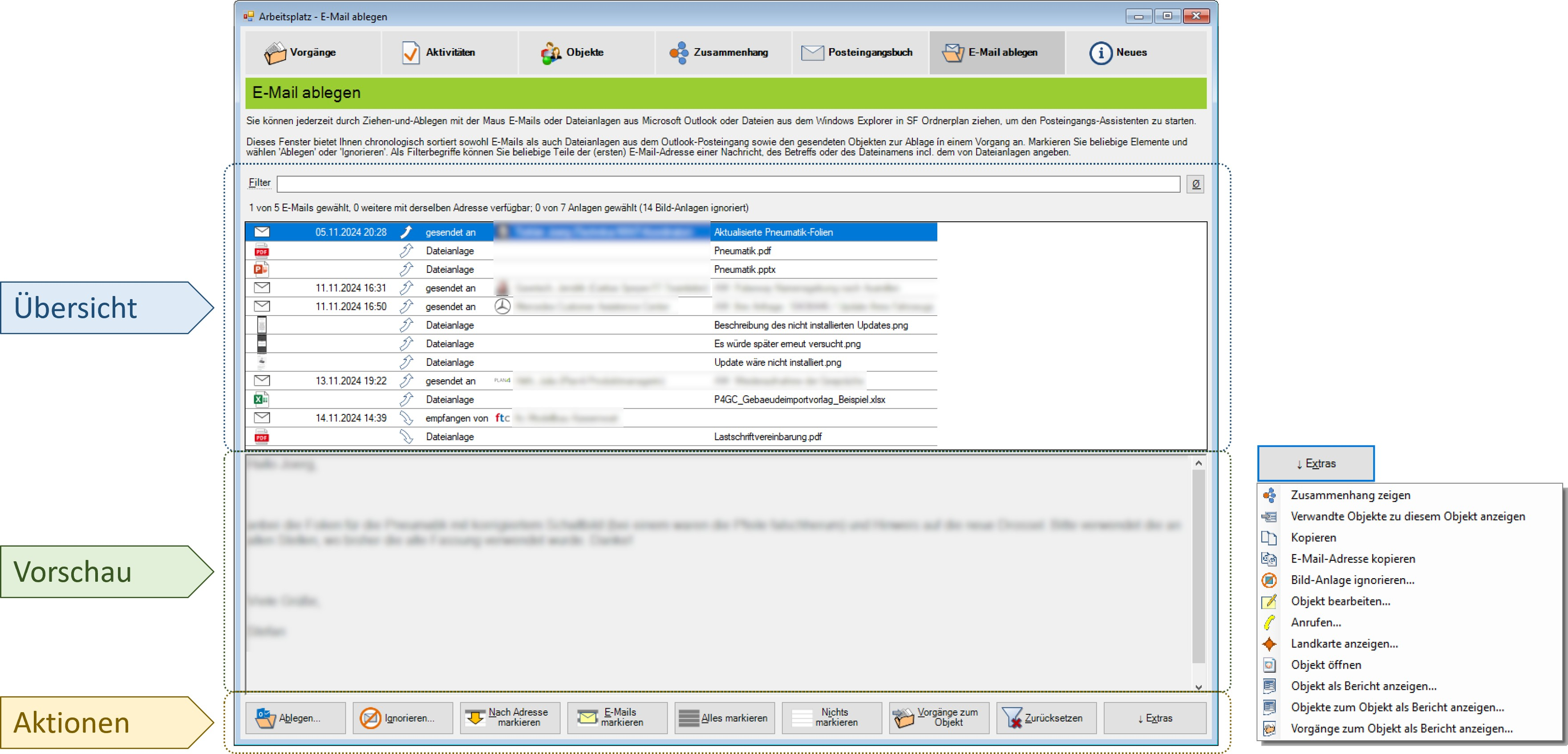The image size is (1568, 754).
Task: Click Nach Adresse markieren button
Action: point(510,718)
